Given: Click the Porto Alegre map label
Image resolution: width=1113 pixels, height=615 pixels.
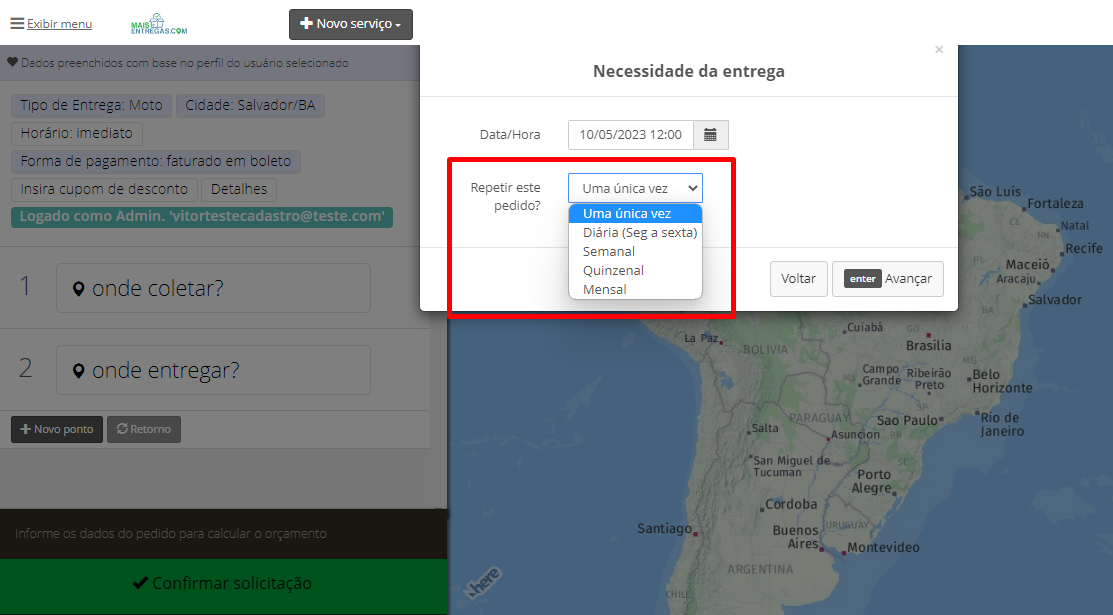Looking at the screenshot, I should pyautogui.click(x=874, y=481).
